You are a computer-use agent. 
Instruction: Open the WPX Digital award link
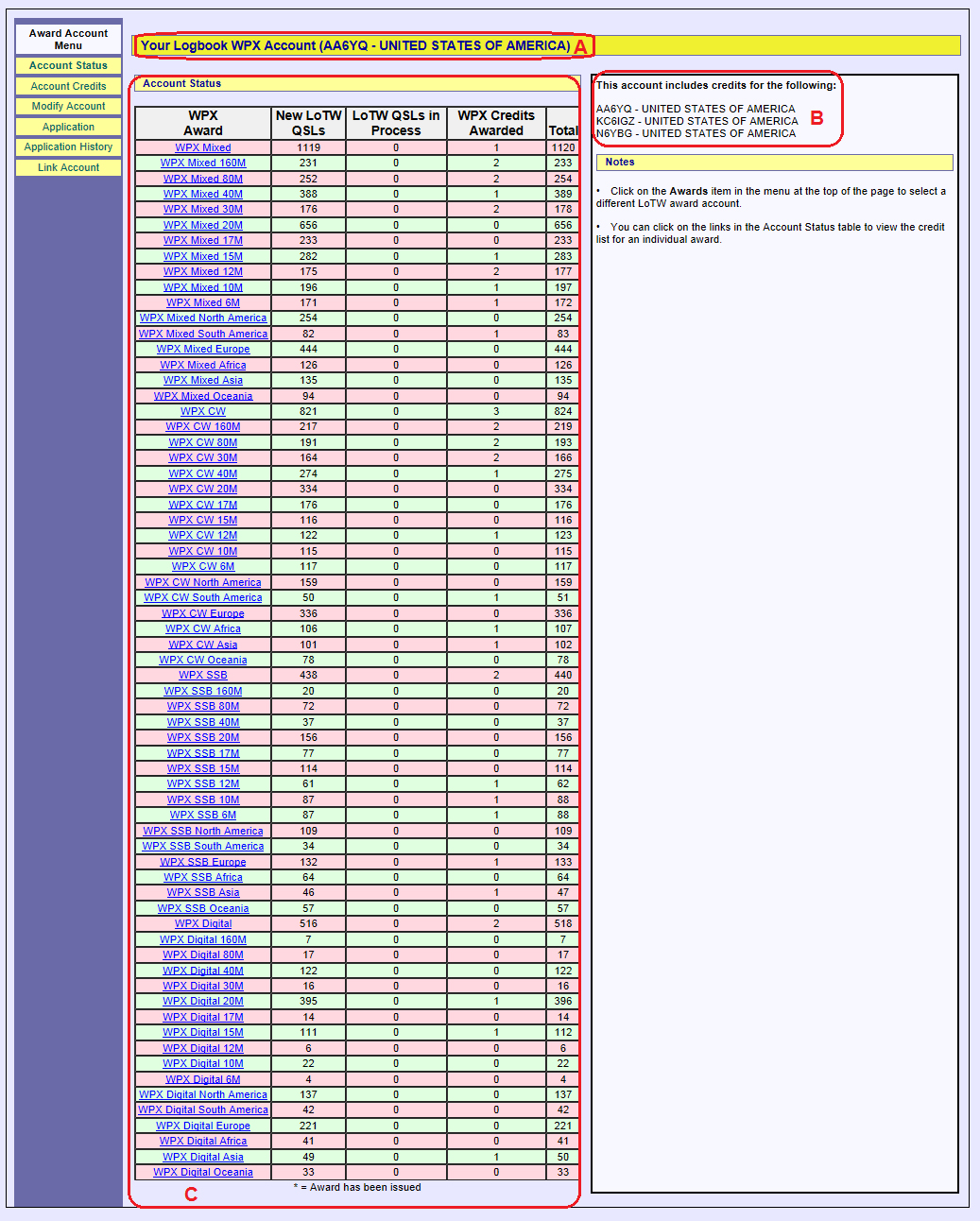[203, 924]
